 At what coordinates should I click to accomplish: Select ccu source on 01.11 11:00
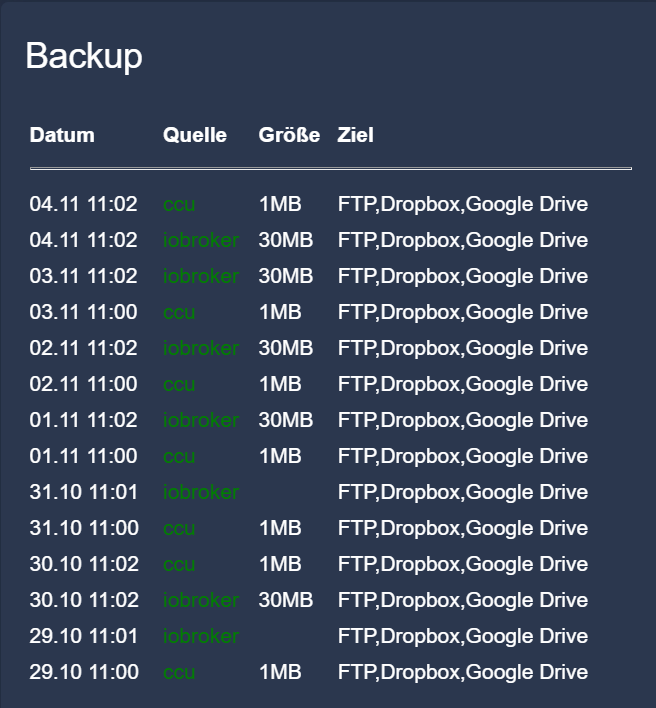click(x=179, y=456)
